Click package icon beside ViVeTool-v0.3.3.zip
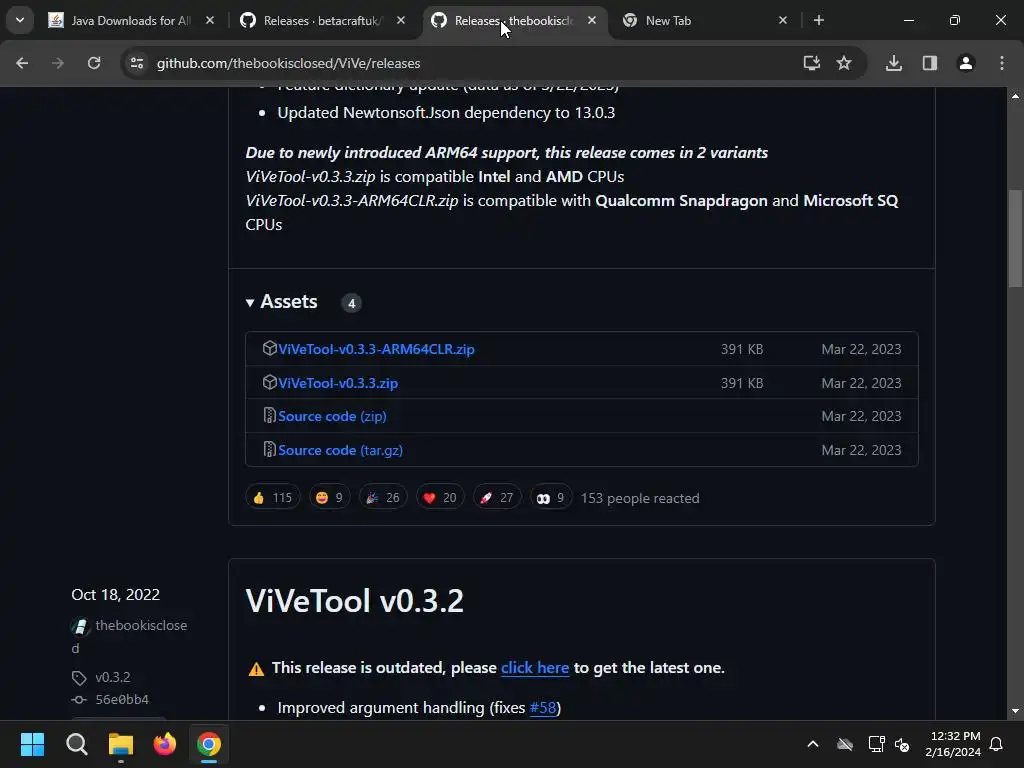Image resolution: width=1024 pixels, height=768 pixels. pos(269,382)
